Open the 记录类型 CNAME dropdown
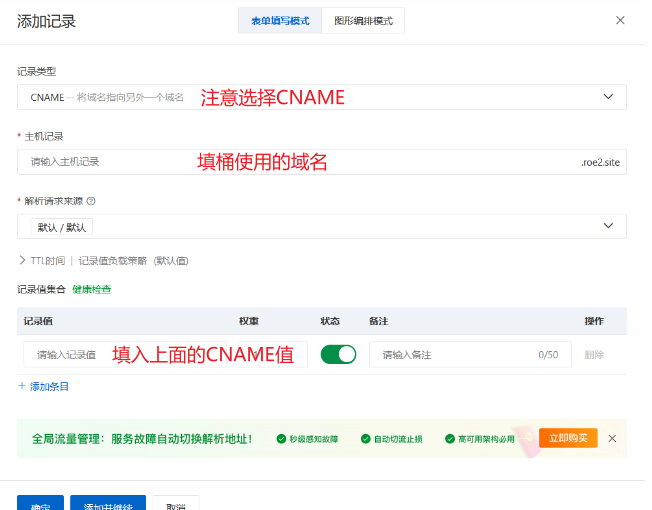 pos(608,97)
